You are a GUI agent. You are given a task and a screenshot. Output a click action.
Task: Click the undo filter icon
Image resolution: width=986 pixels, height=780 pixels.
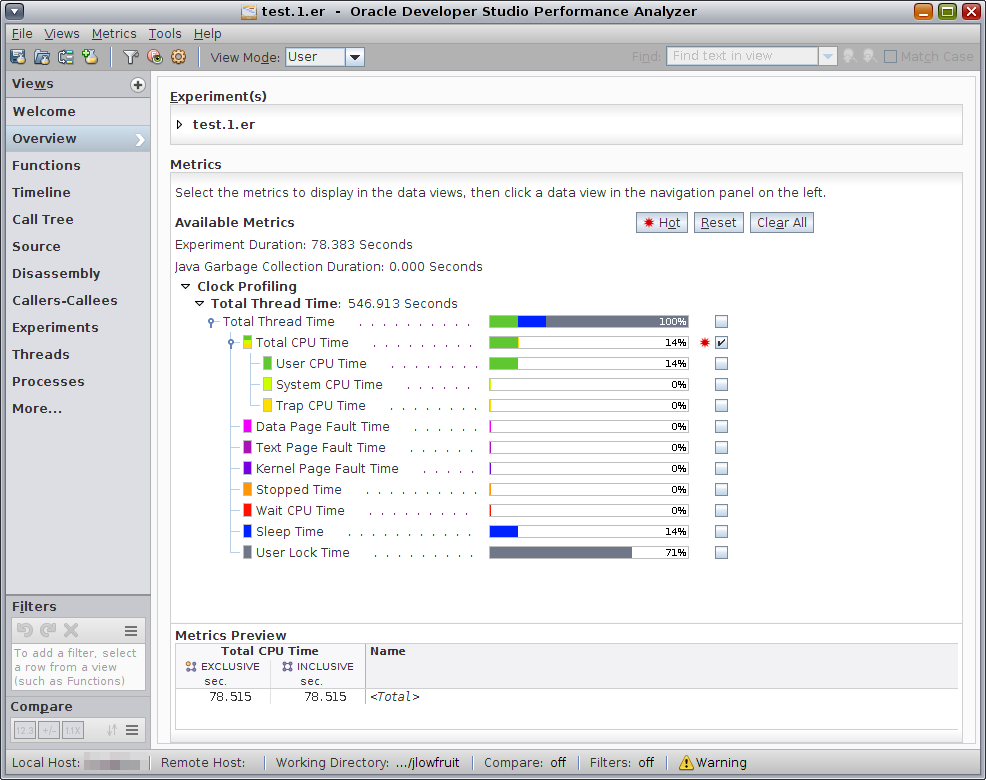[x=25, y=630]
